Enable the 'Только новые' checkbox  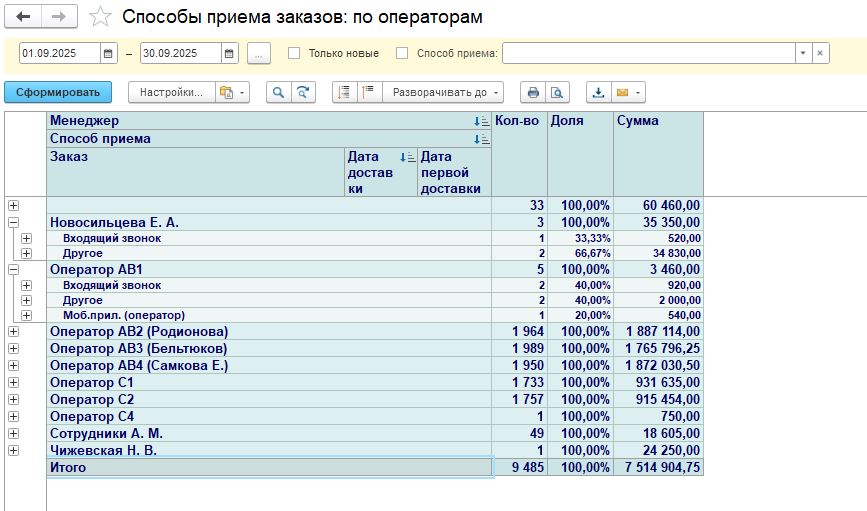pos(294,53)
